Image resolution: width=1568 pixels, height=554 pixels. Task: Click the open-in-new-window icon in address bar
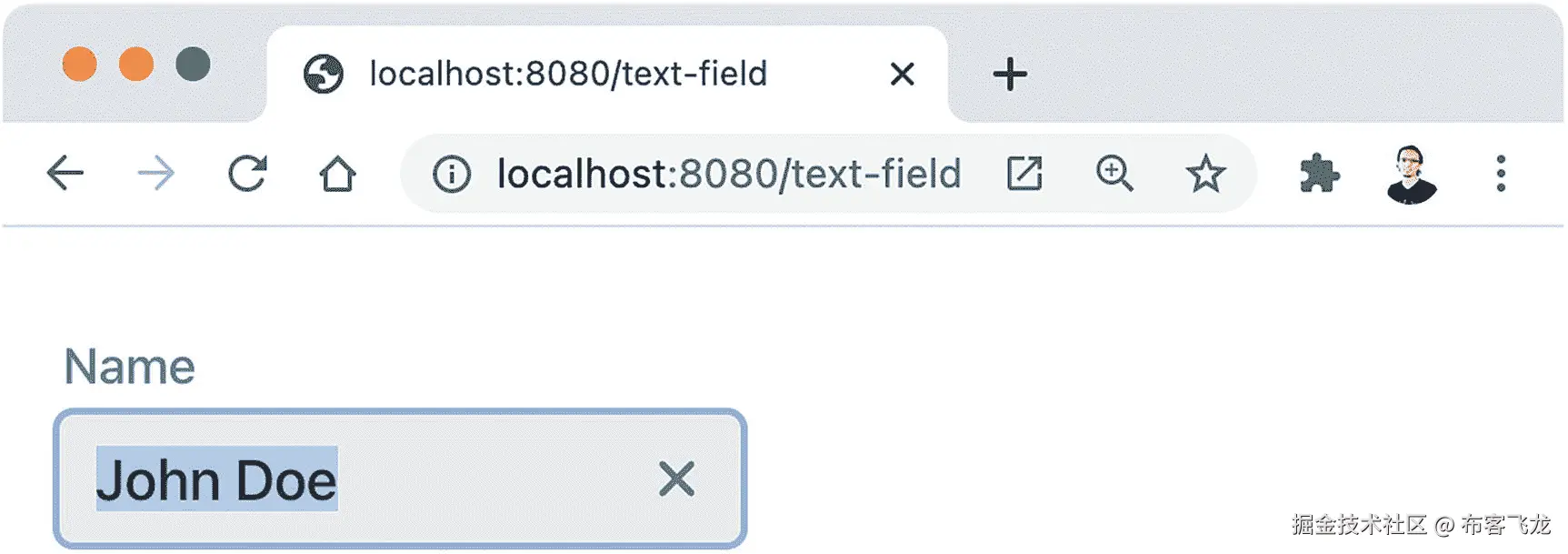coord(1024,173)
